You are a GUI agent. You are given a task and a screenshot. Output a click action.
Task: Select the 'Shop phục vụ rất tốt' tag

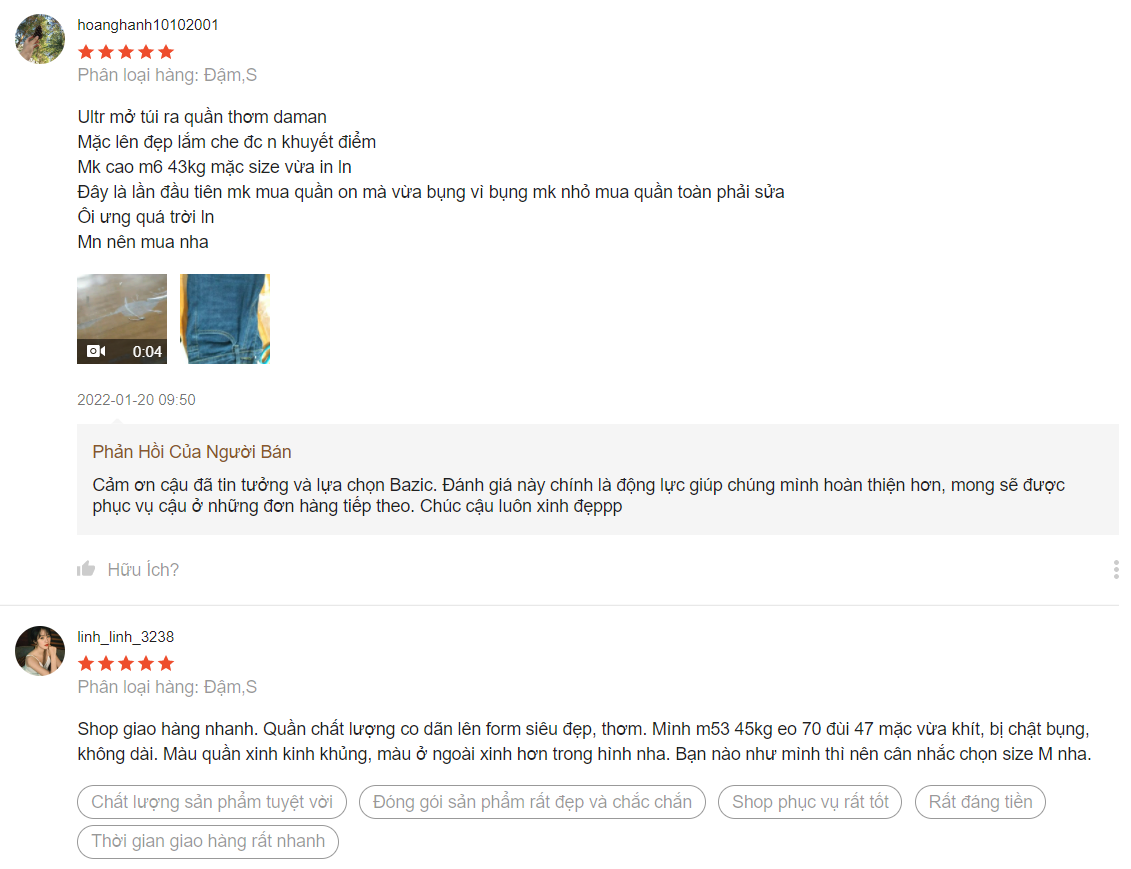[810, 802]
